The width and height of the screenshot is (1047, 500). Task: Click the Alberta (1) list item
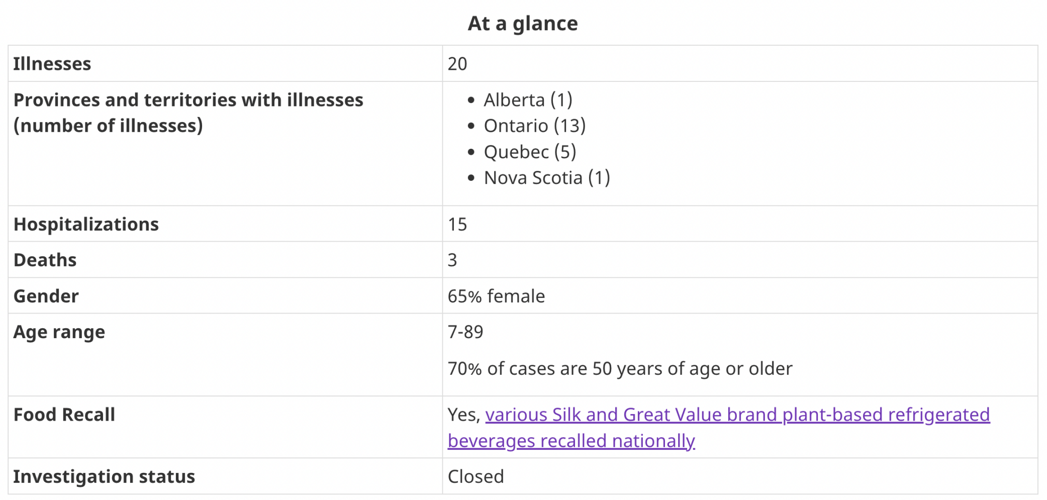(x=527, y=100)
